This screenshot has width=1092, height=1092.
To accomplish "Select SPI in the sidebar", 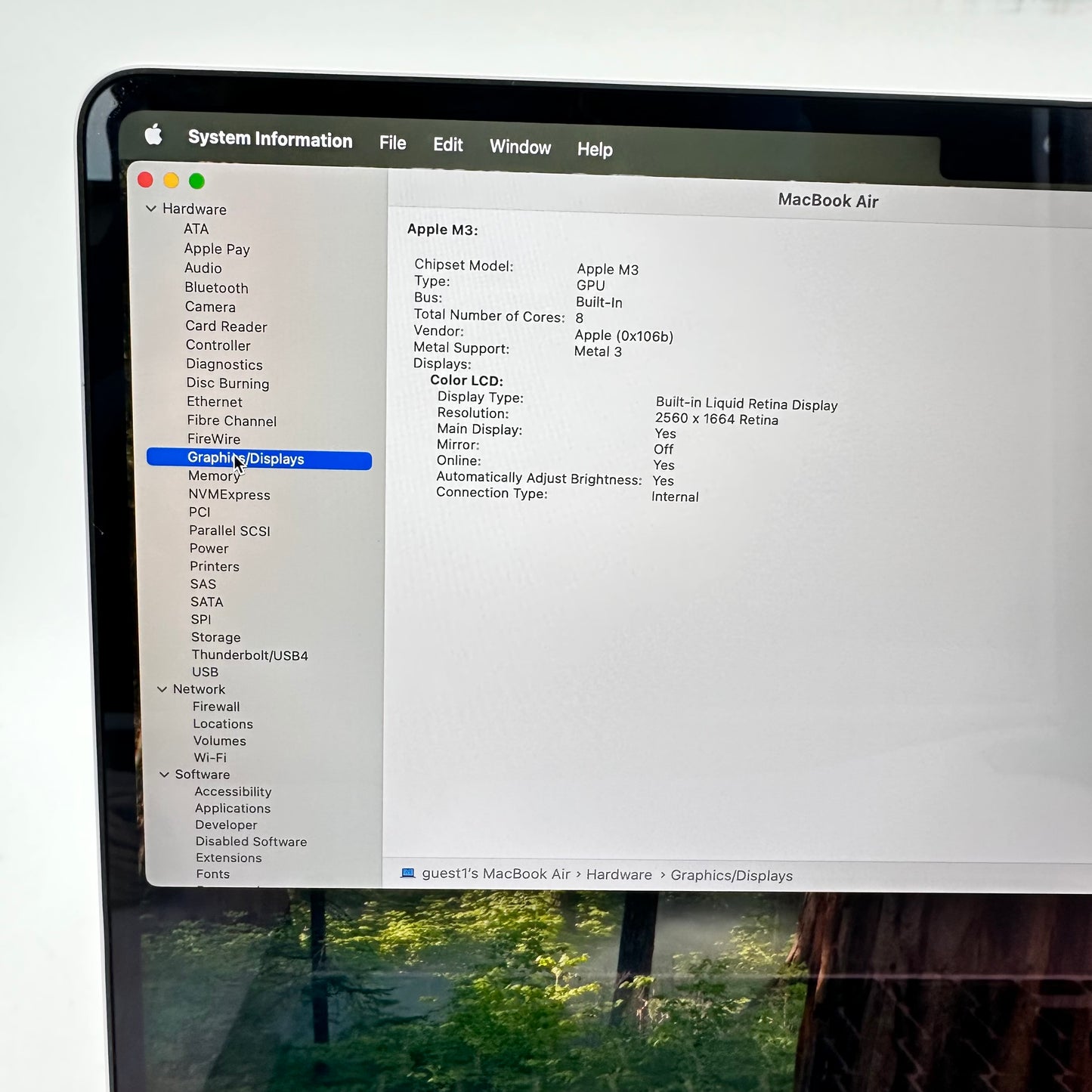I will coord(201,620).
